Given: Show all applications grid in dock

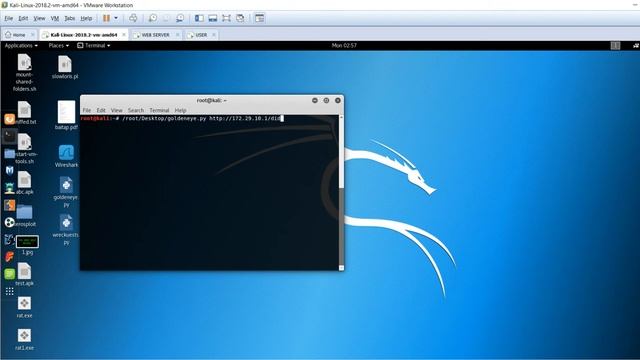Looking at the screenshot, I should (9, 291).
